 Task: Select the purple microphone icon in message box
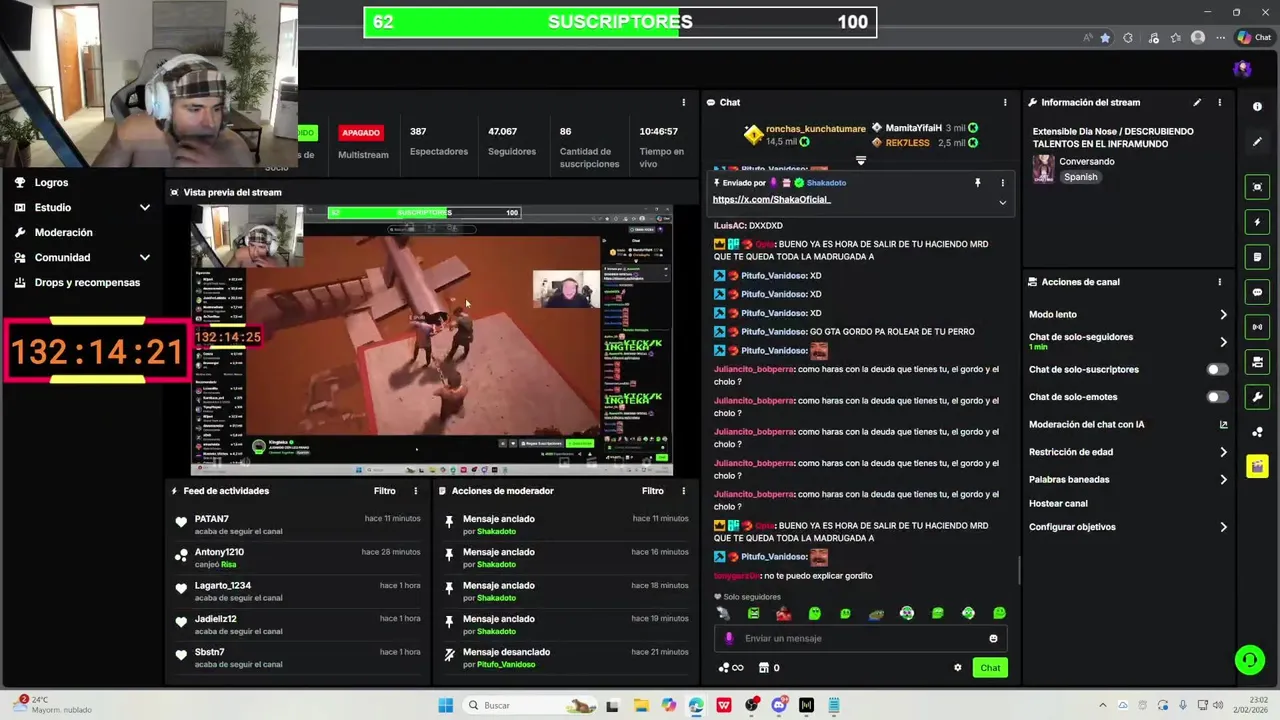pos(729,638)
